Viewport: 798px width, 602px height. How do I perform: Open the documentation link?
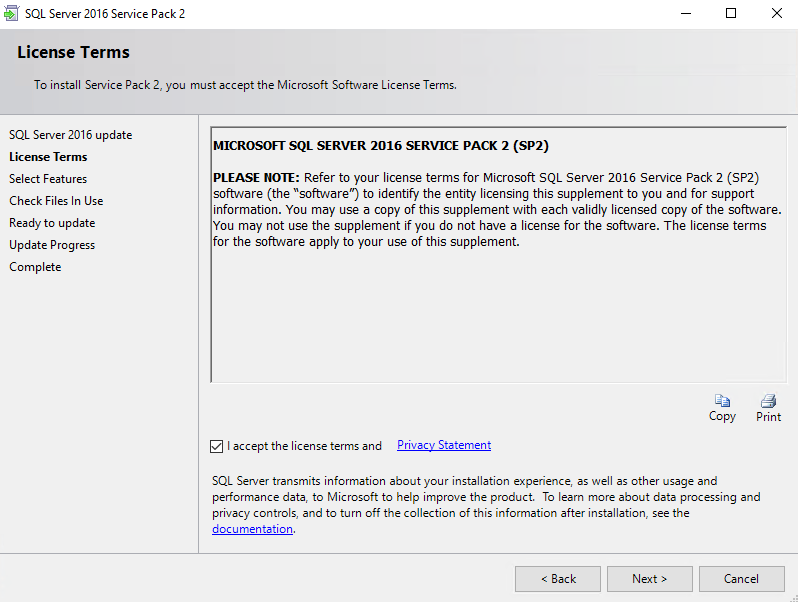coord(252,529)
